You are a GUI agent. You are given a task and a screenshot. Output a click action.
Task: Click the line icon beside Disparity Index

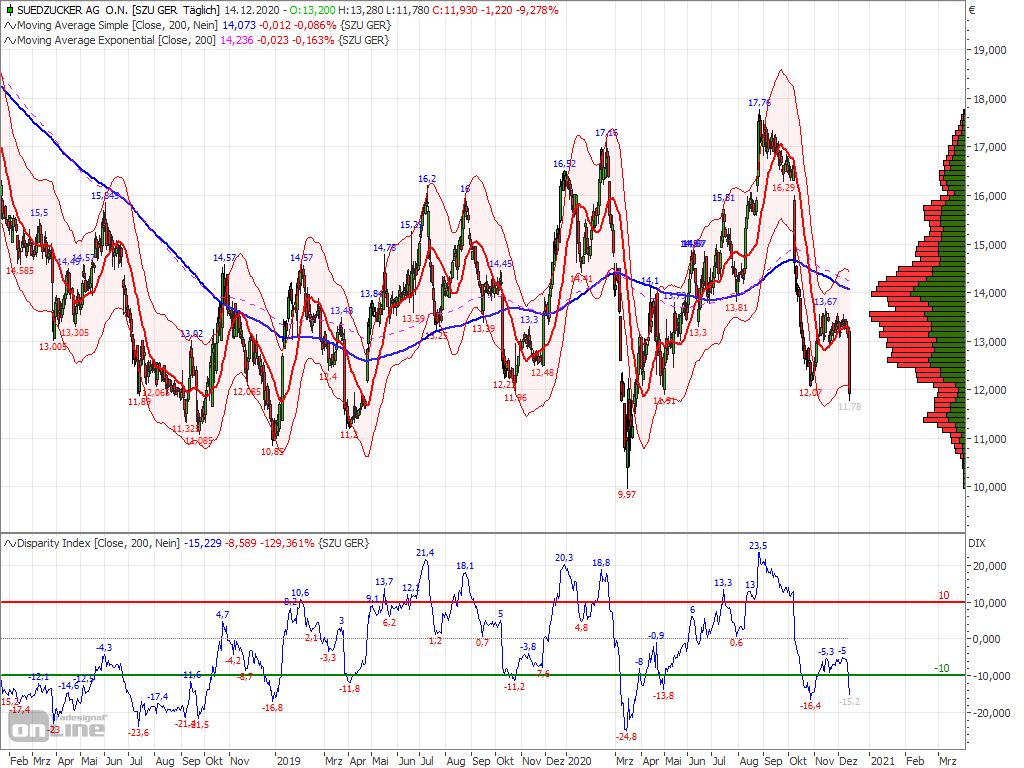(x=10, y=543)
